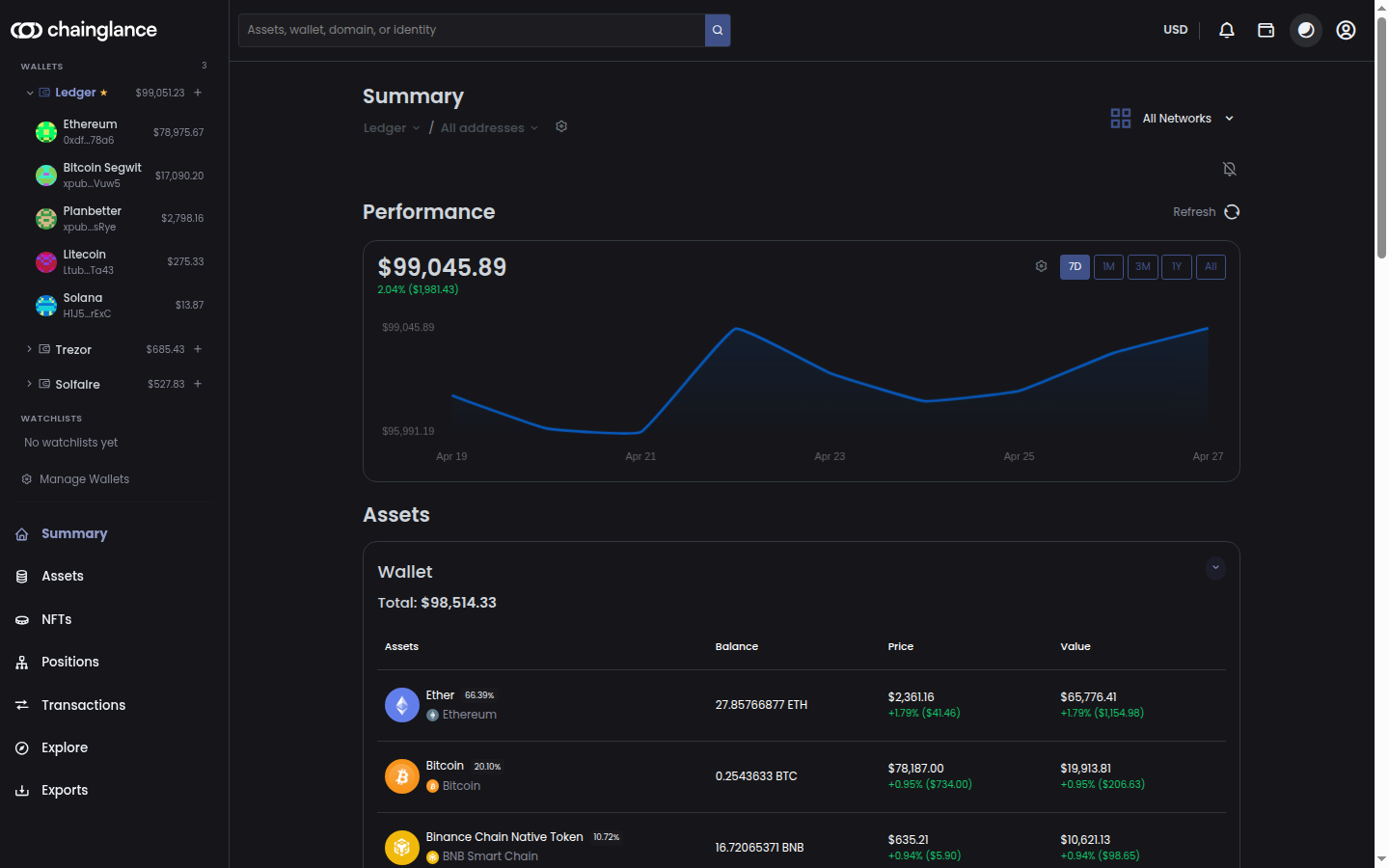Expand the Solflare wallet group
Image resolution: width=1389 pixels, height=868 pixels.
[x=30, y=384]
